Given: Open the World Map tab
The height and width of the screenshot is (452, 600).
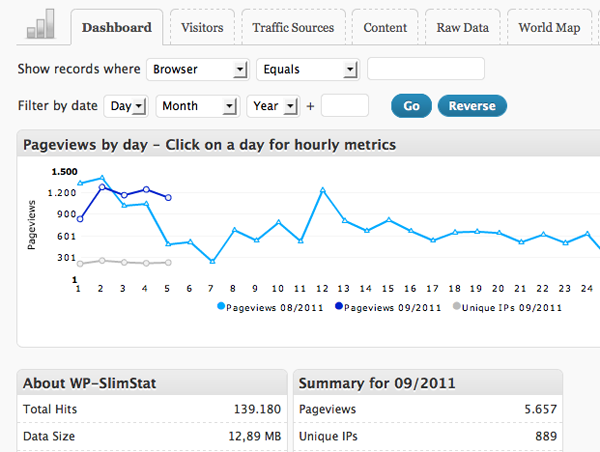Looking at the screenshot, I should pyautogui.click(x=549, y=28).
